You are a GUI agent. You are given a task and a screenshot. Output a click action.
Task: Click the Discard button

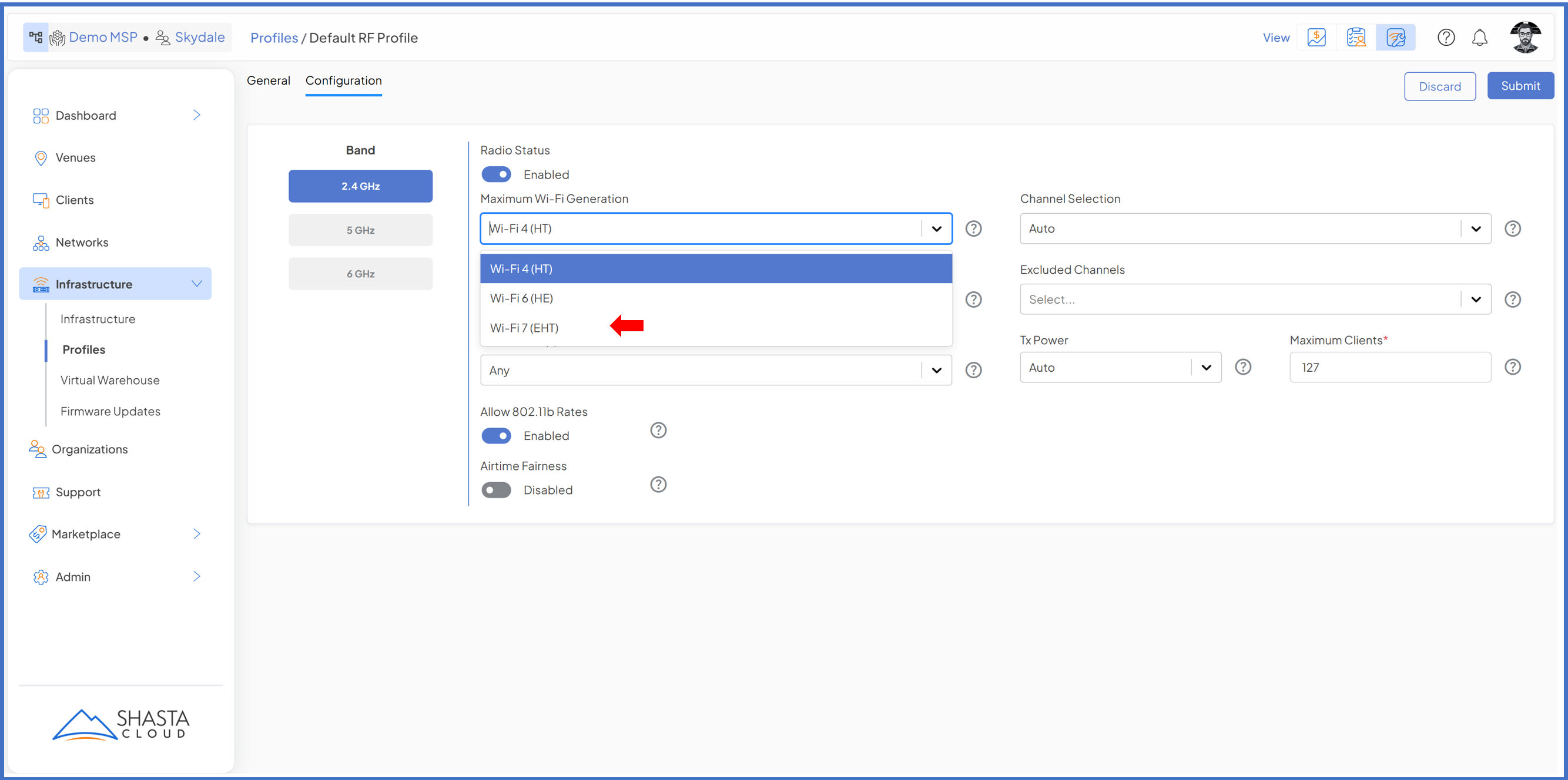(x=1439, y=86)
